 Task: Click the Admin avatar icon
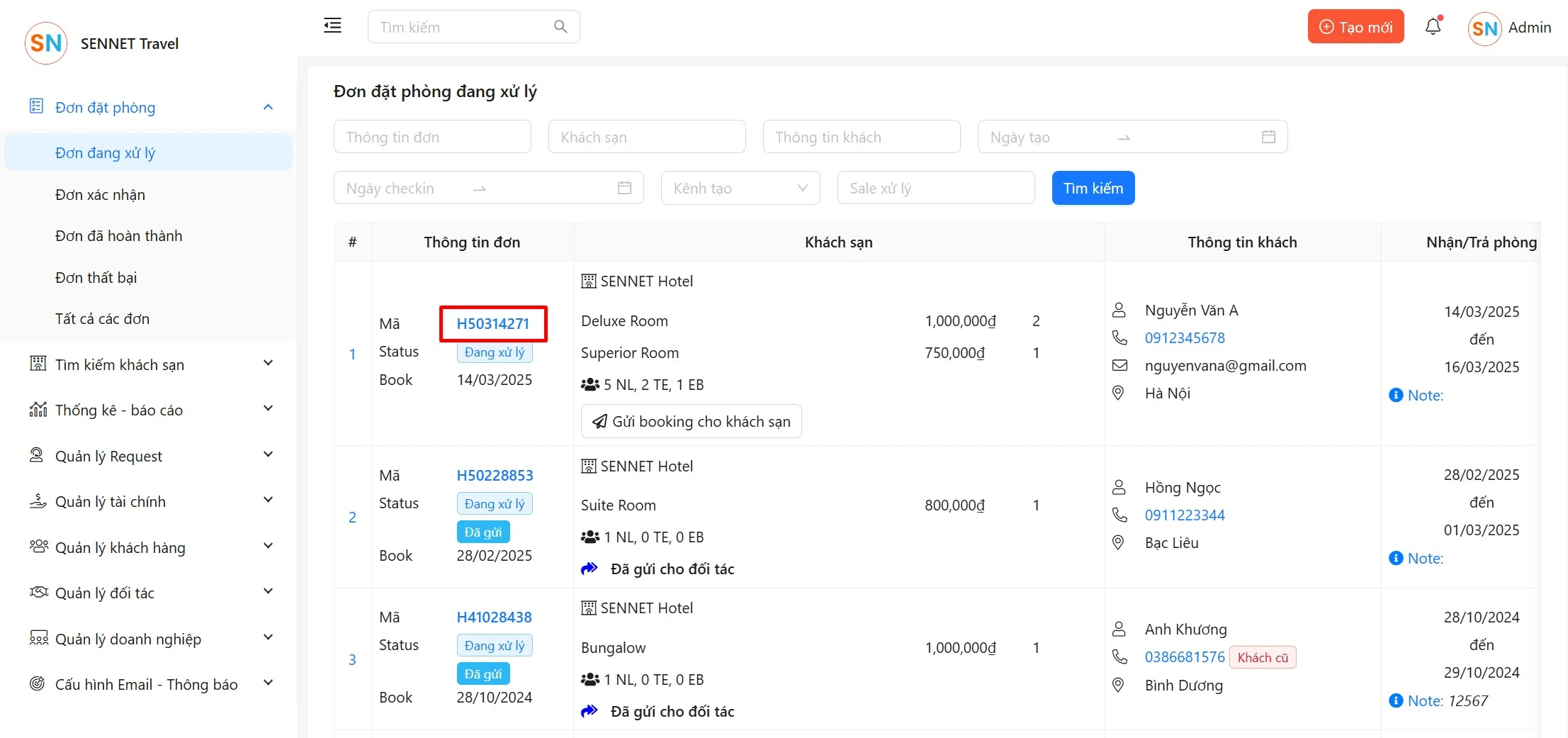tap(1484, 28)
